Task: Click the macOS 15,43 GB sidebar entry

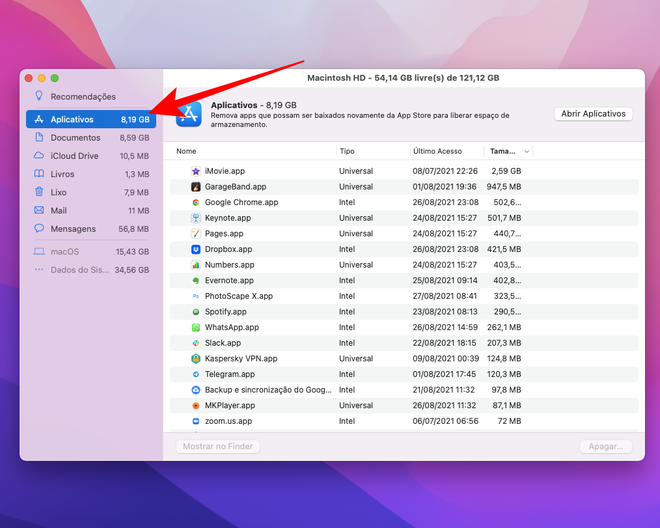Action: coord(91,251)
